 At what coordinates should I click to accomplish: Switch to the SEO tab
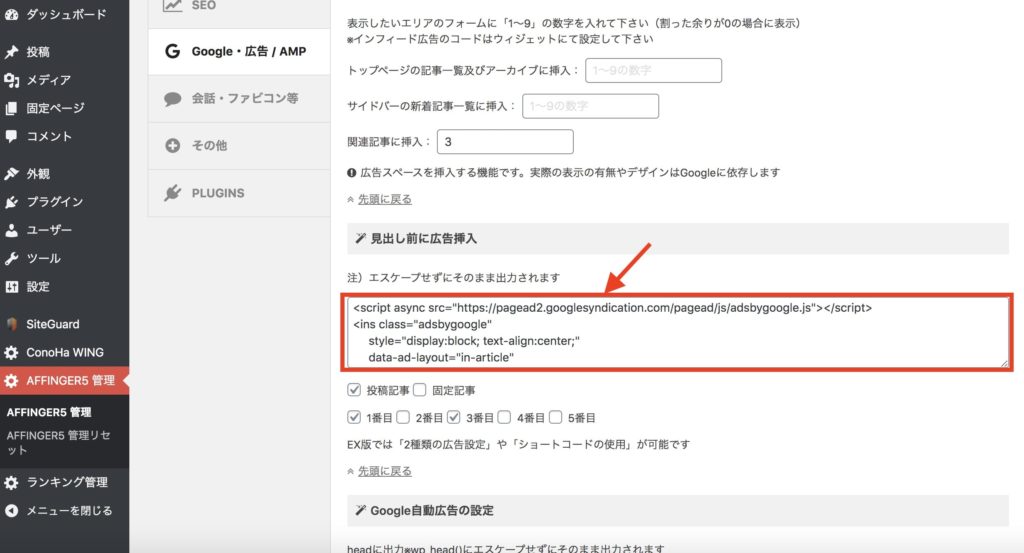239,13
